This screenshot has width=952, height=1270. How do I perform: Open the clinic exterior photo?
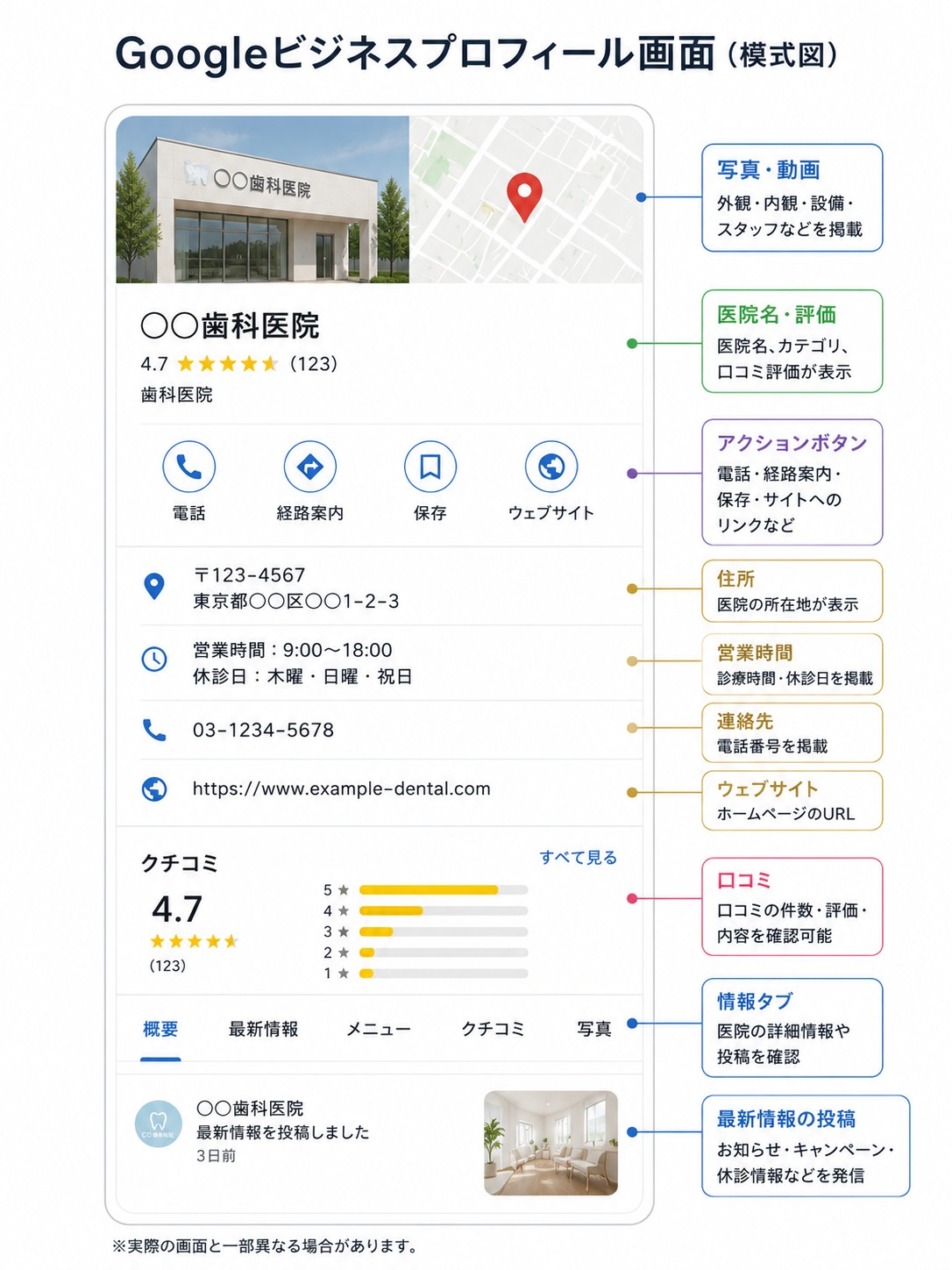tap(263, 199)
